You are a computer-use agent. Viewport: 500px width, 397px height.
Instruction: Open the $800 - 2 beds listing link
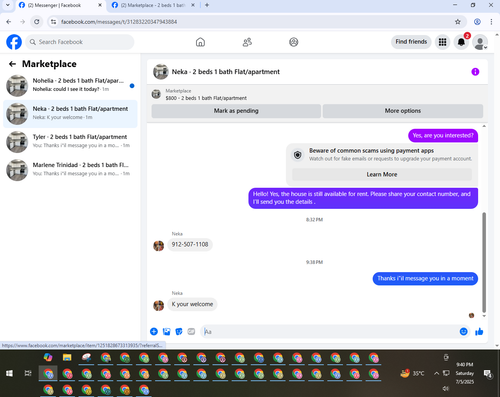(206, 98)
